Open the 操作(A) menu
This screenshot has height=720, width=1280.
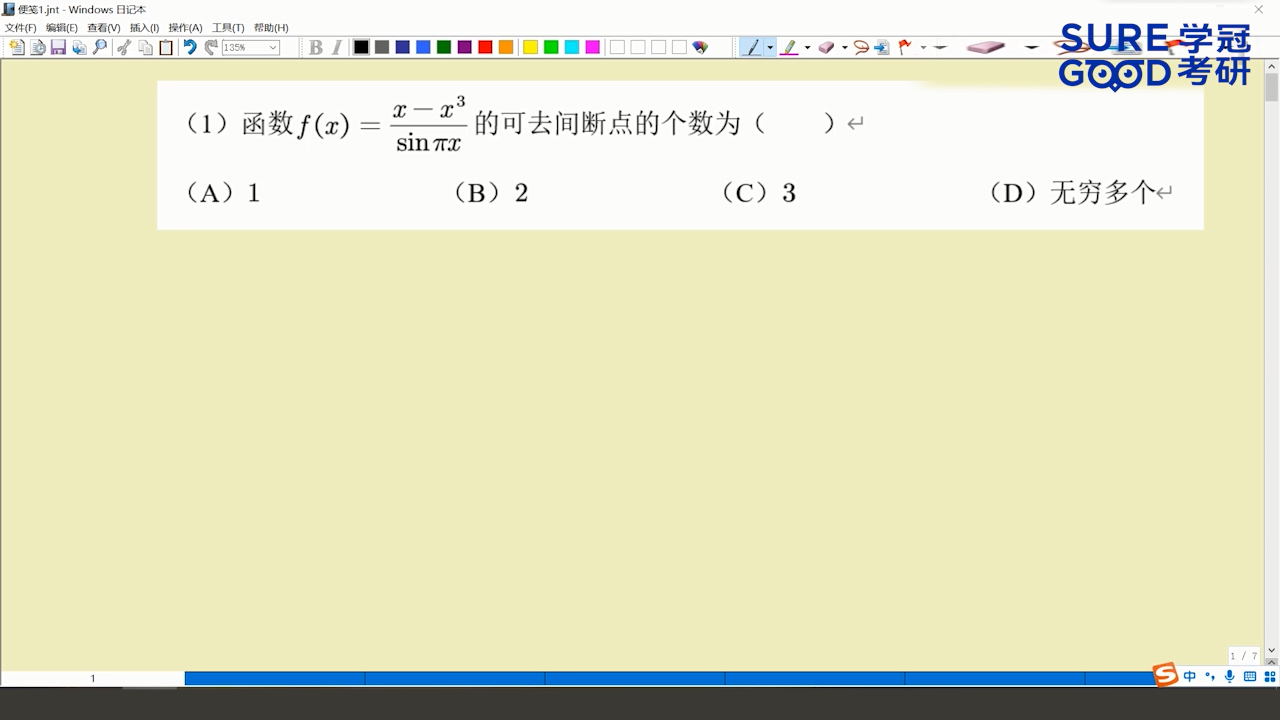point(185,28)
